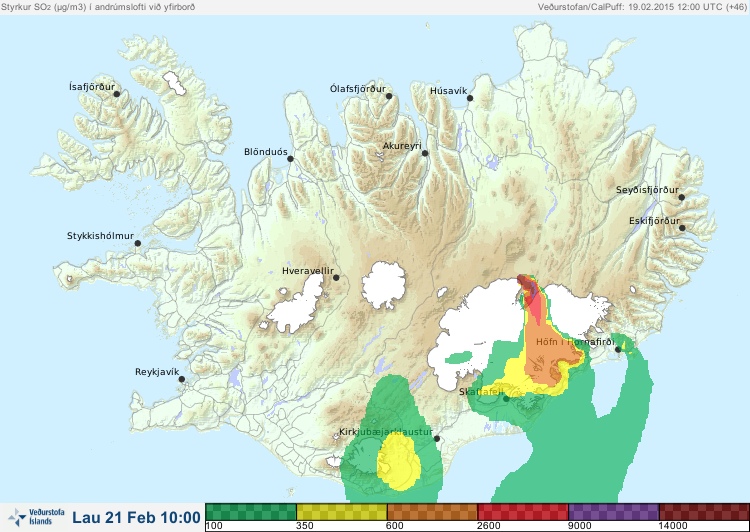
Task: Select the red 2600 legend swatch
Action: 523,512
